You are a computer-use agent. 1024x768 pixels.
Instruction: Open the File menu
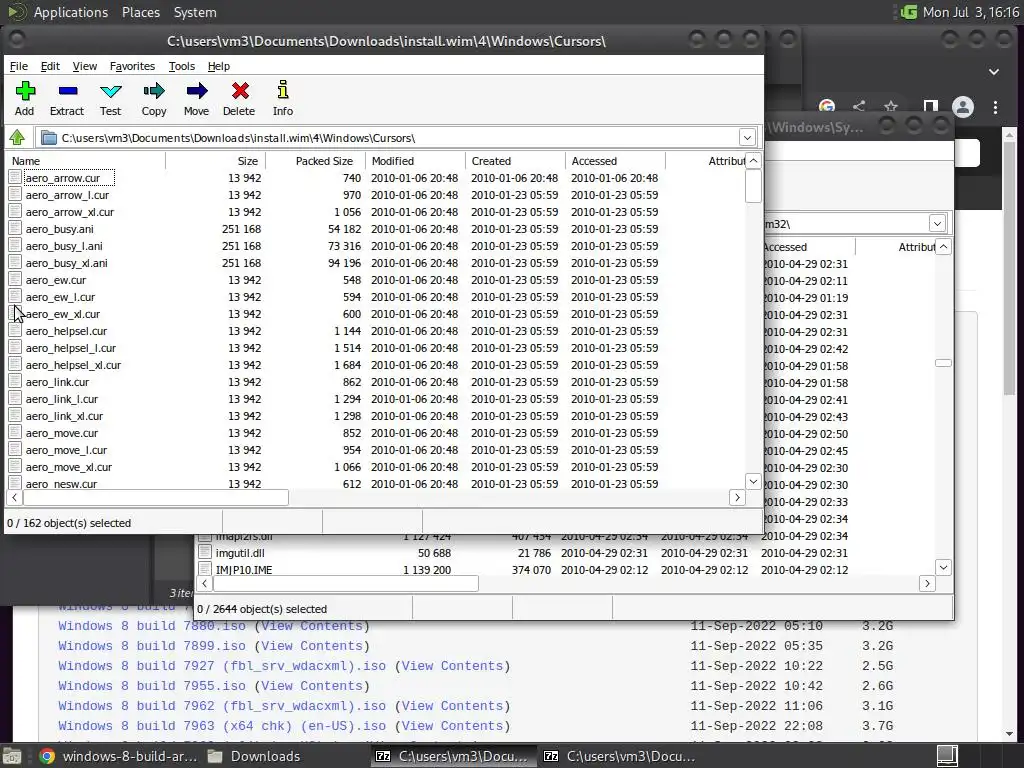tap(19, 66)
